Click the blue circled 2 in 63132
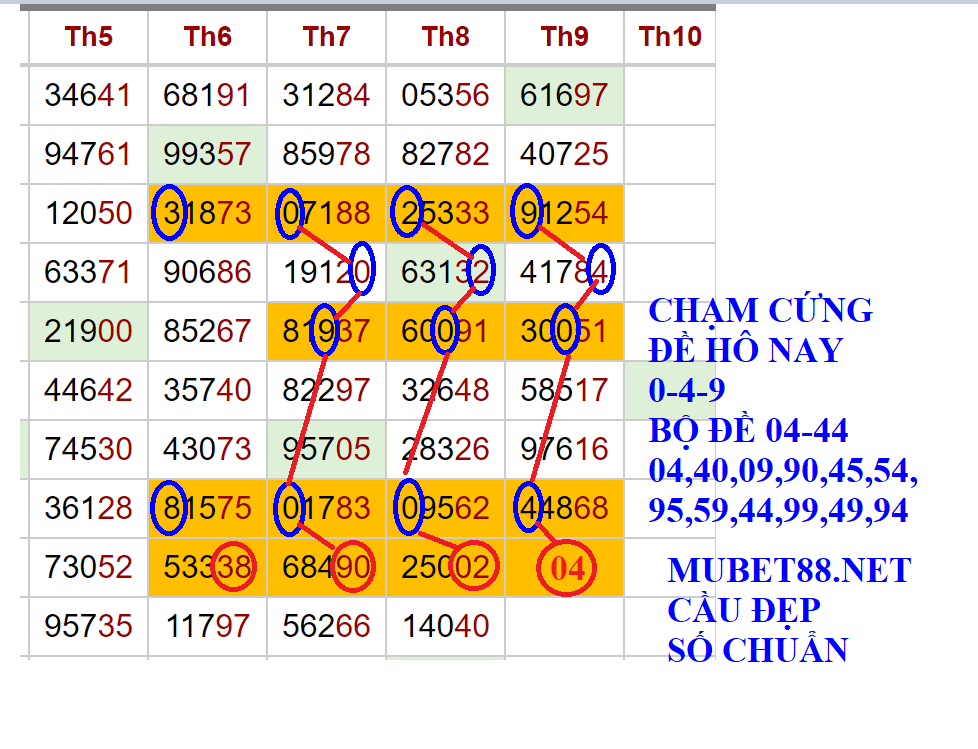Screen dimensions: 978x749 (481, 270)
